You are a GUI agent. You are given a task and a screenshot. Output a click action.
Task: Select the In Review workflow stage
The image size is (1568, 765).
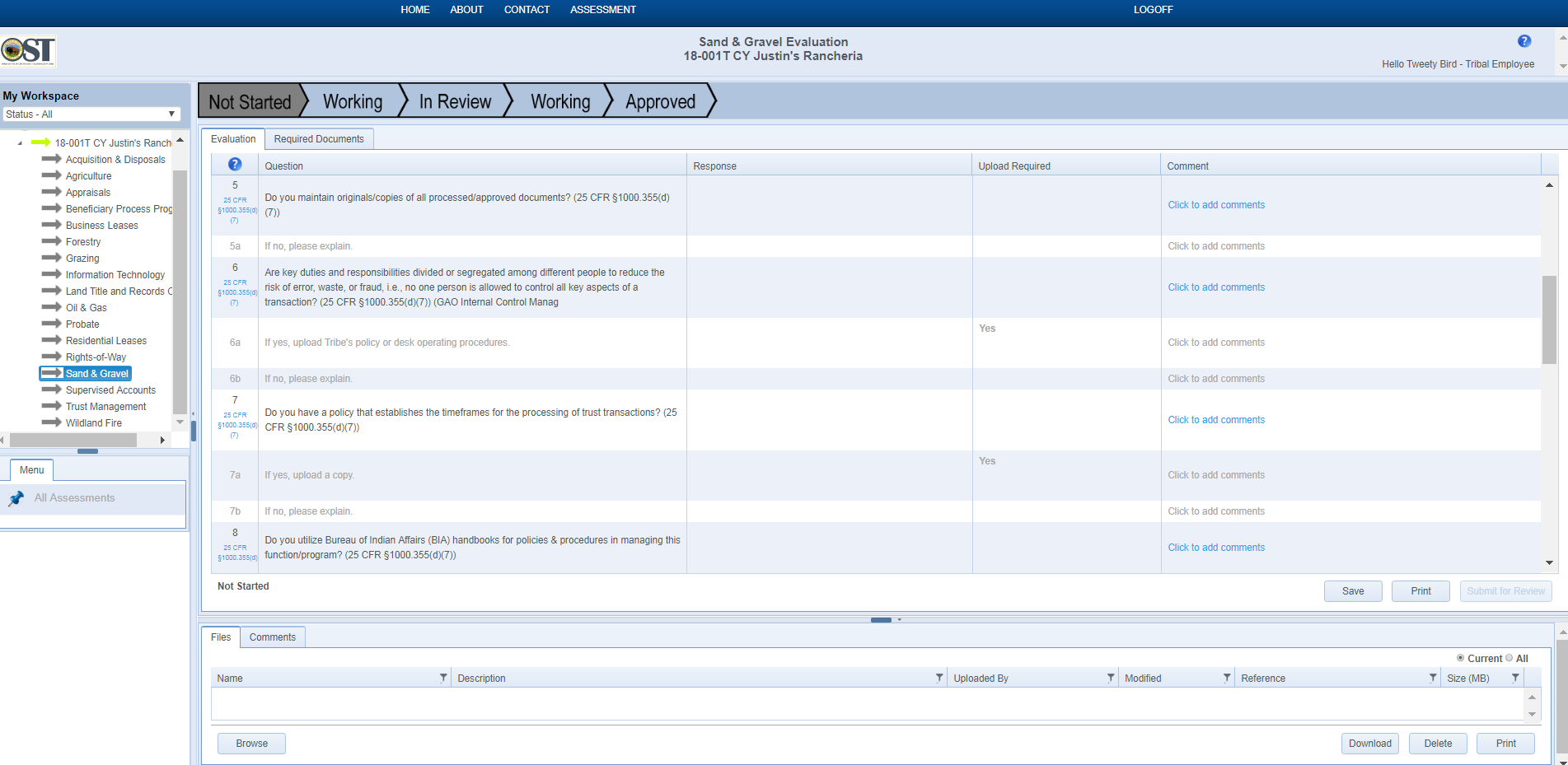tap(455, 101)
